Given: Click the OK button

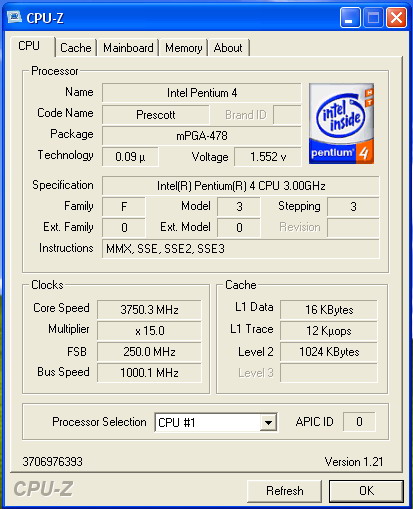Looking at the screenshot, I should pyautogui.click(x=366, y=491).
